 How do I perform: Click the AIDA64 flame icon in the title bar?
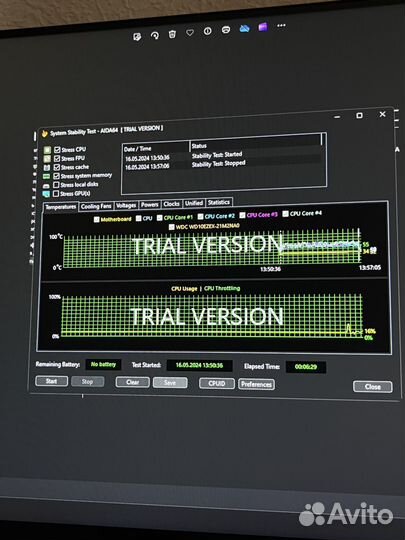click(44, 134)
